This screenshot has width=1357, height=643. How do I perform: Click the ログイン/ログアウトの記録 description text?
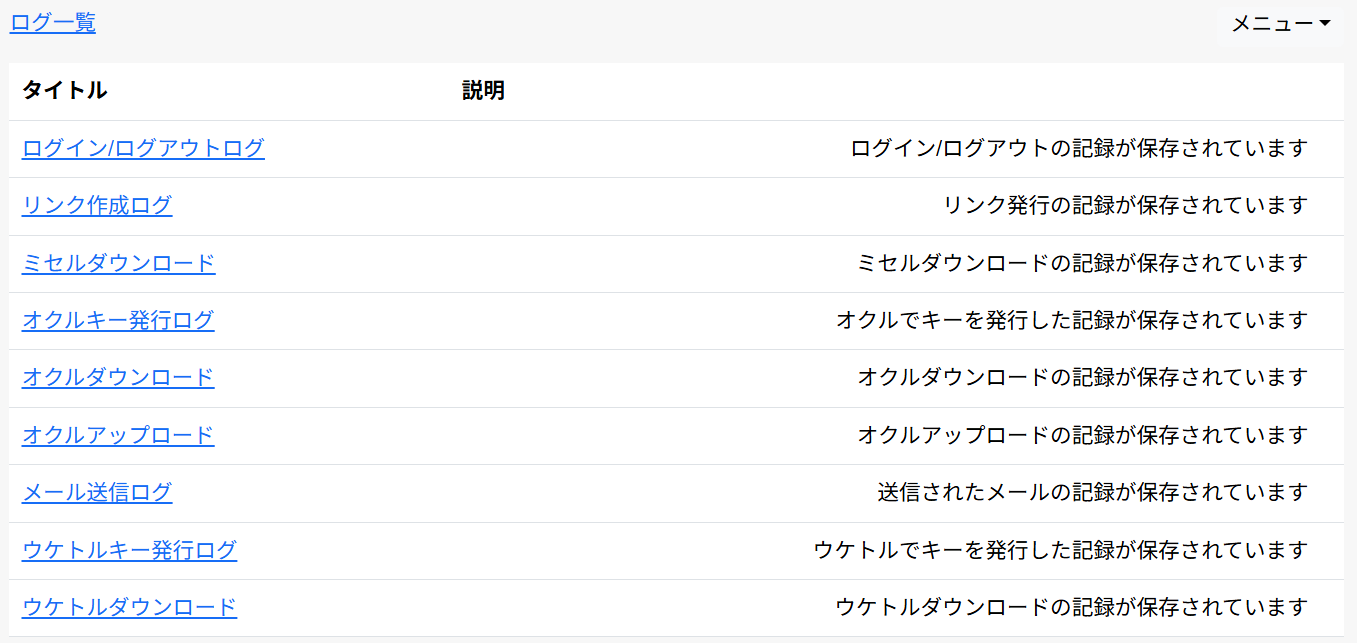pyautogui.click(x=1079, y=149)
